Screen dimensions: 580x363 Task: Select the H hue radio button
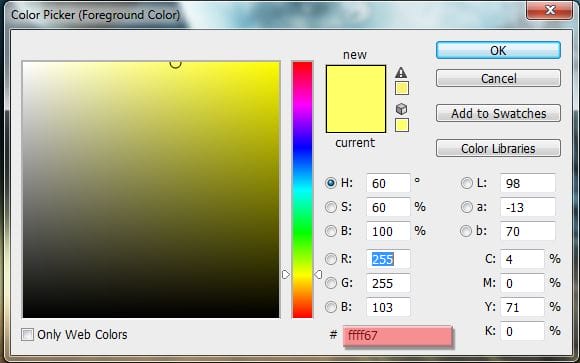[331, 183]
